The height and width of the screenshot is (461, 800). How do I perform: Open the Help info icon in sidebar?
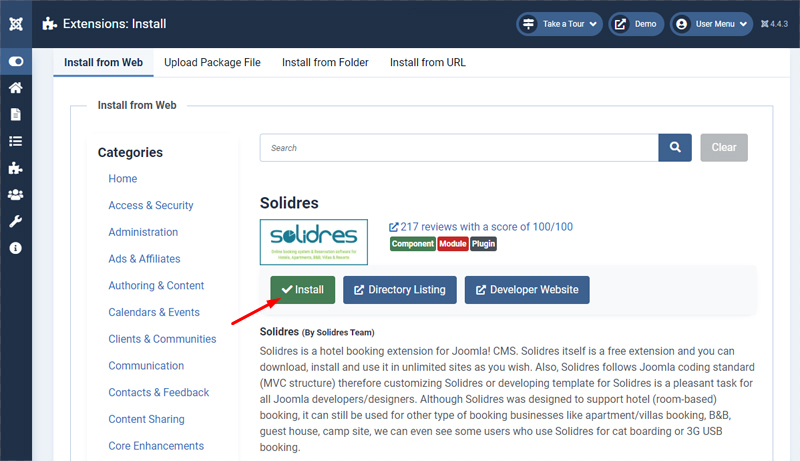click(15, 248)
